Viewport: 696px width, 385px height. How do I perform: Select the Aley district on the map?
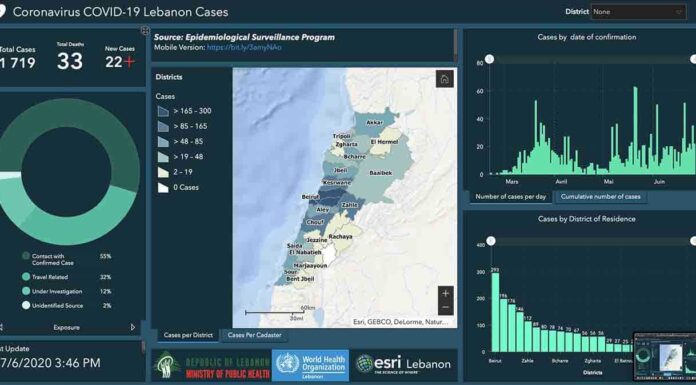pyautogui.click(x=323, y=209)
